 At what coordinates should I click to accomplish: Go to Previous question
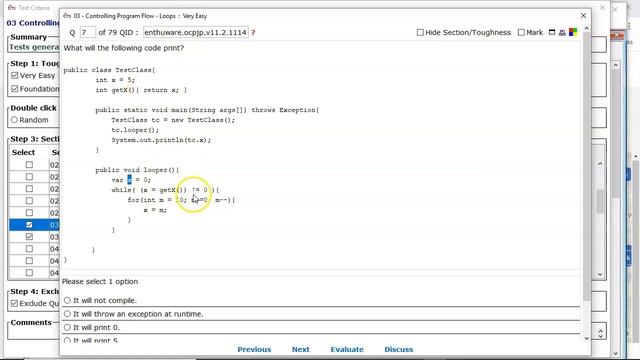tap(254, 349)
